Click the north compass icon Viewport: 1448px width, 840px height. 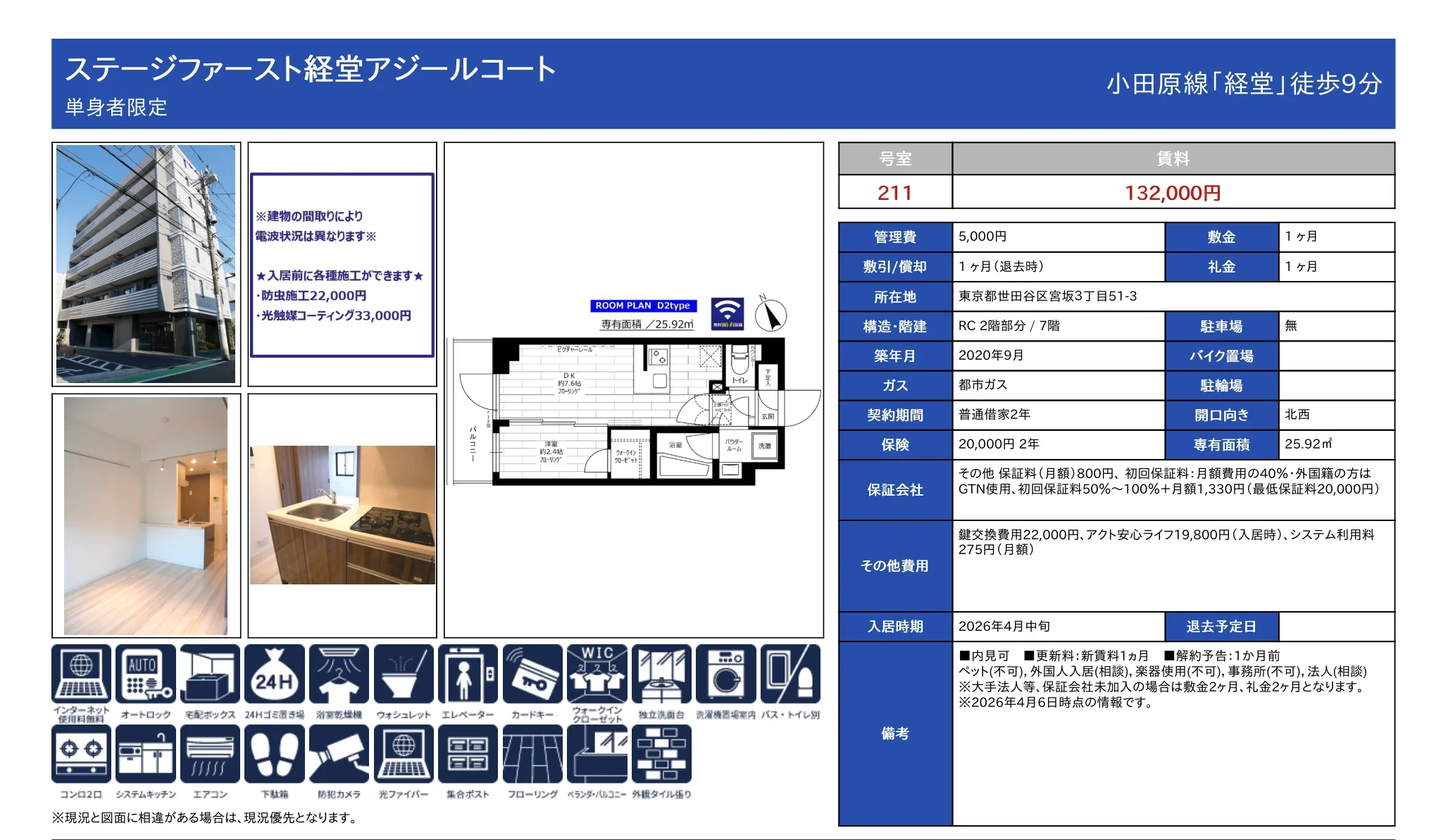(x=770, y=315)
